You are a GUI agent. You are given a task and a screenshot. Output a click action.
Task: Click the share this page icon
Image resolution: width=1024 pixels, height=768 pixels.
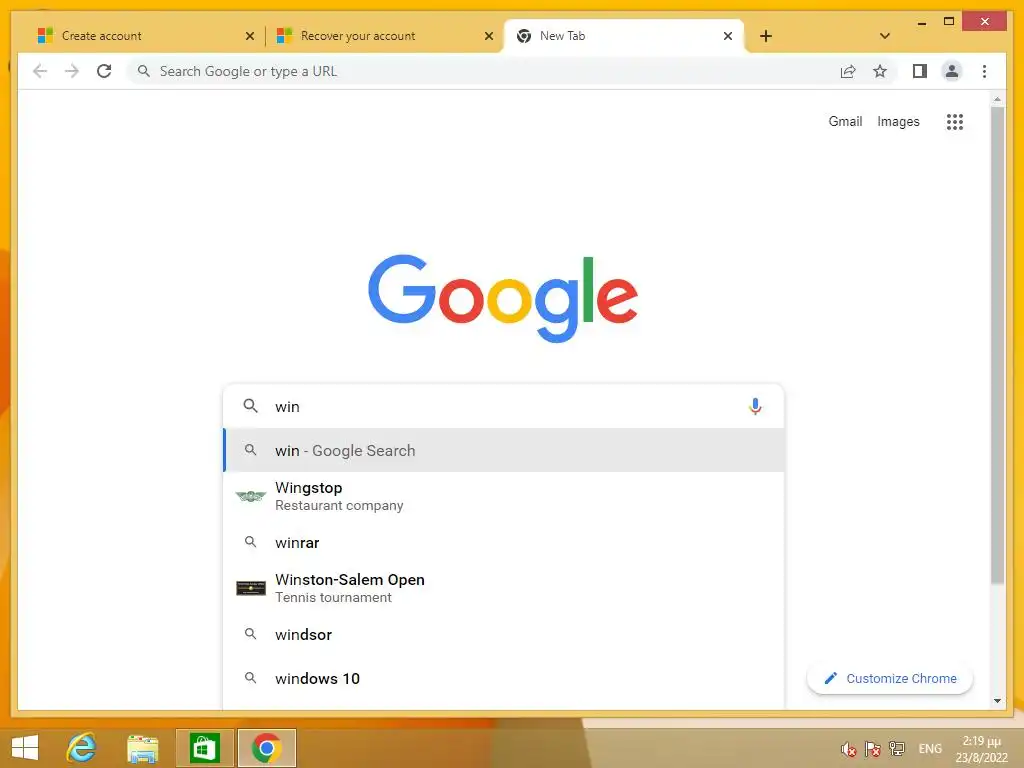pos(848,71)
